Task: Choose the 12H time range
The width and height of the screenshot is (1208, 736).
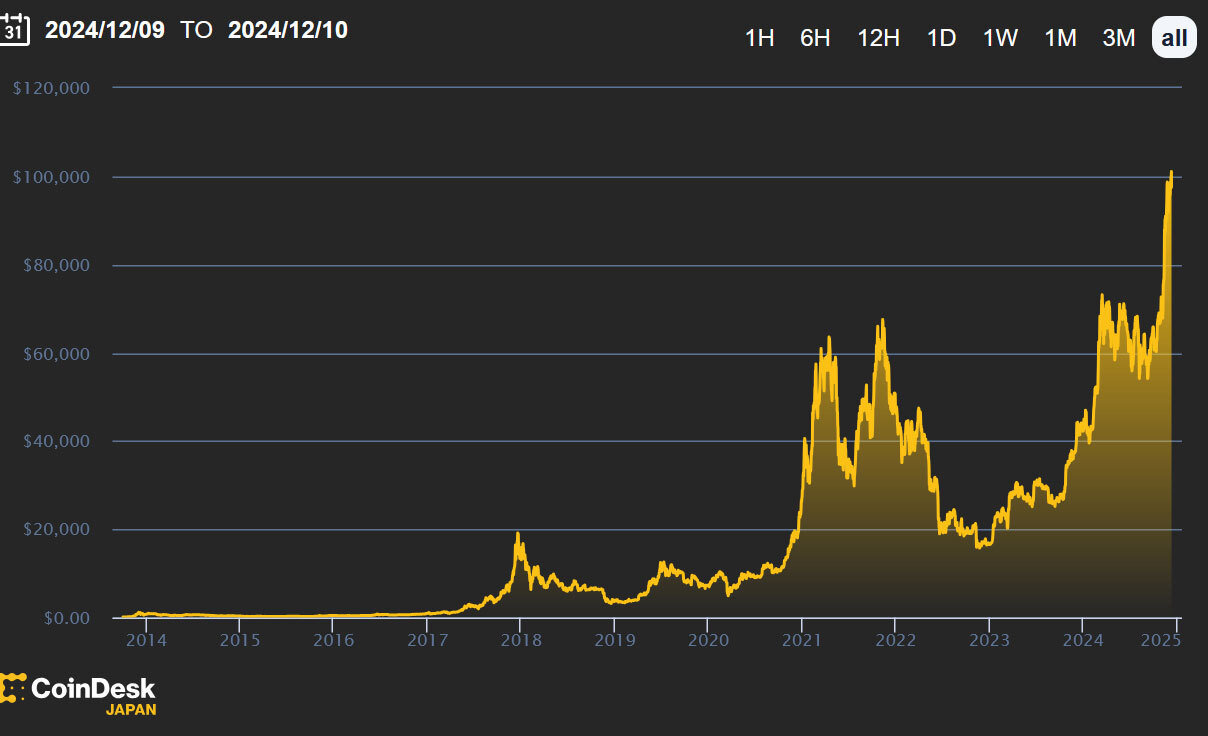Action: 878,38
